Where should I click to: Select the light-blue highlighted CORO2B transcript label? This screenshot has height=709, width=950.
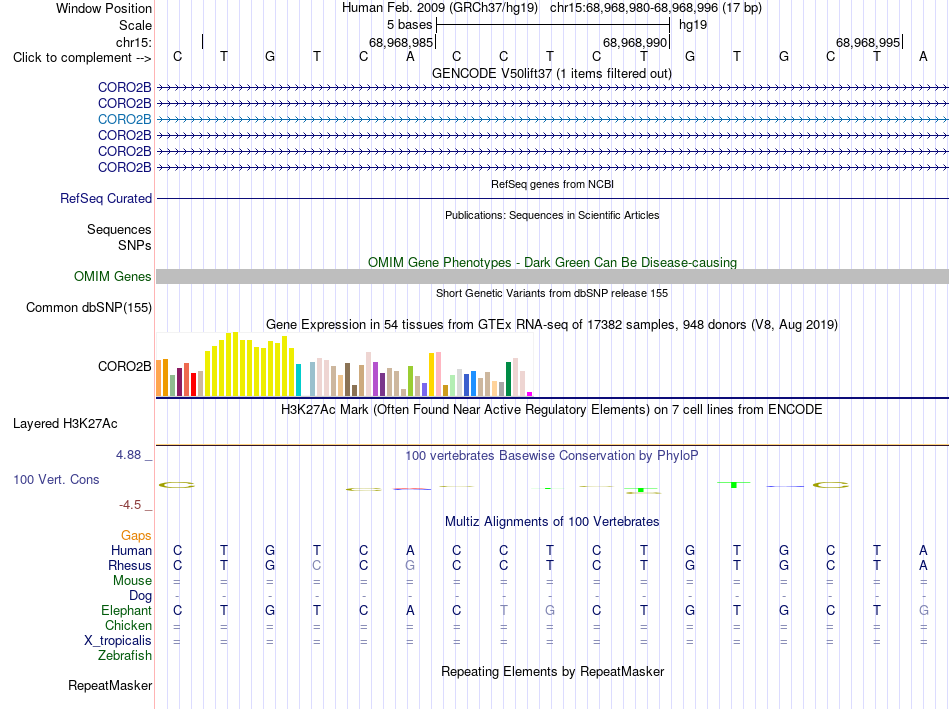pos(125,119)
